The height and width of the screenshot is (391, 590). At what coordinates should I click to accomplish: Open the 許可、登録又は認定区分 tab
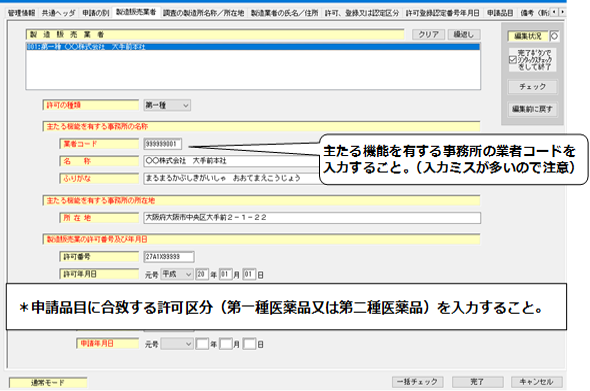[x=362, y=13]
